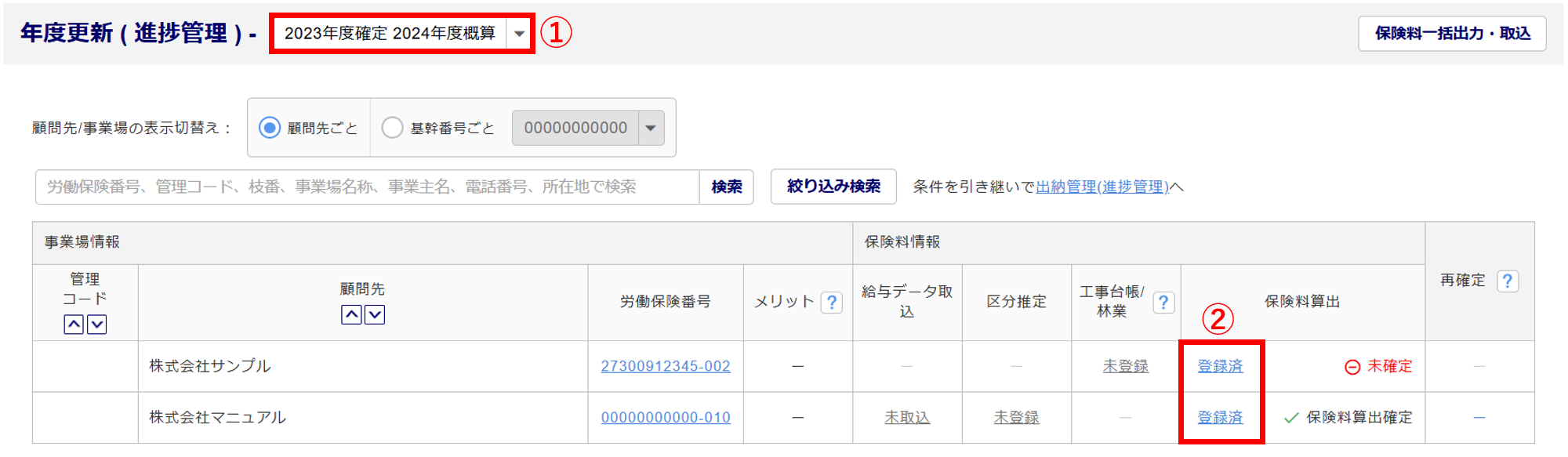Click 登録済 in the 株式会社サンプル row
Screen dimensions: 1568x457
click(x=1220, y=366)
